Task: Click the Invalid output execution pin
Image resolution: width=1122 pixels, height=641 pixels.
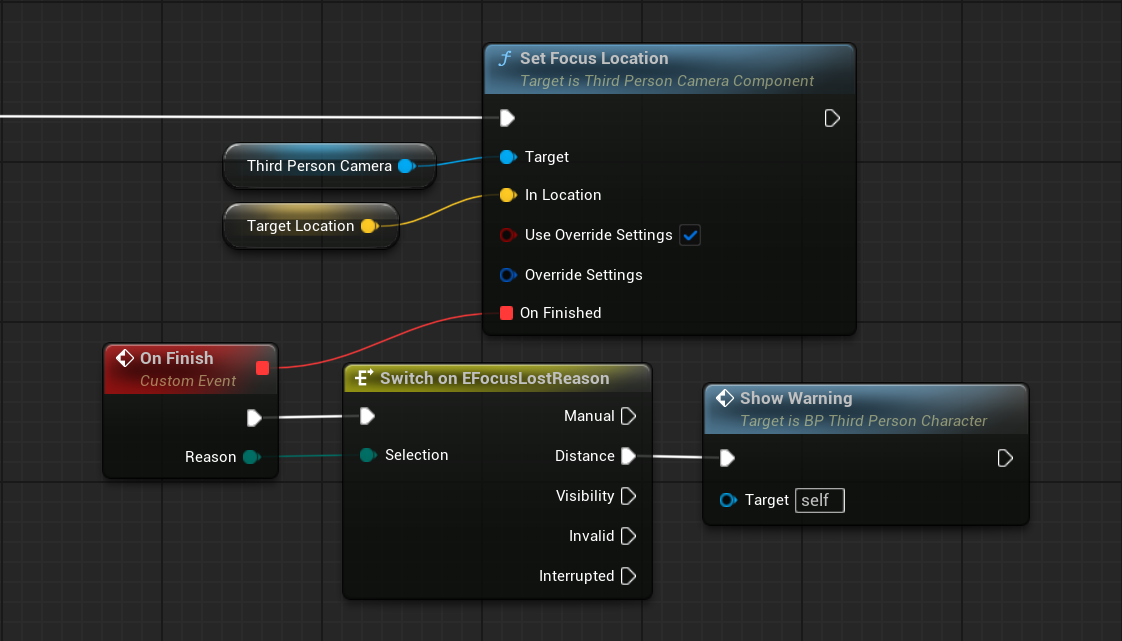Action: [x=628, y=536]
